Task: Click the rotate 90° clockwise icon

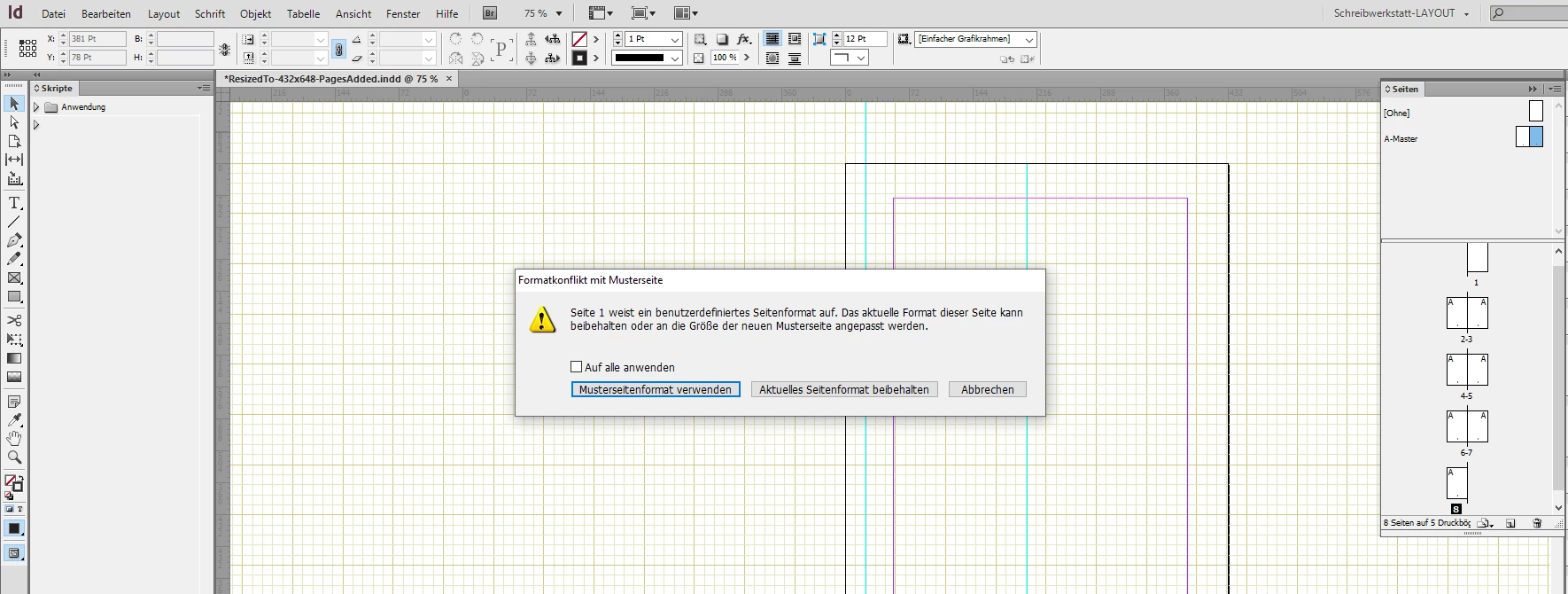Action: (x=455, y=39)
